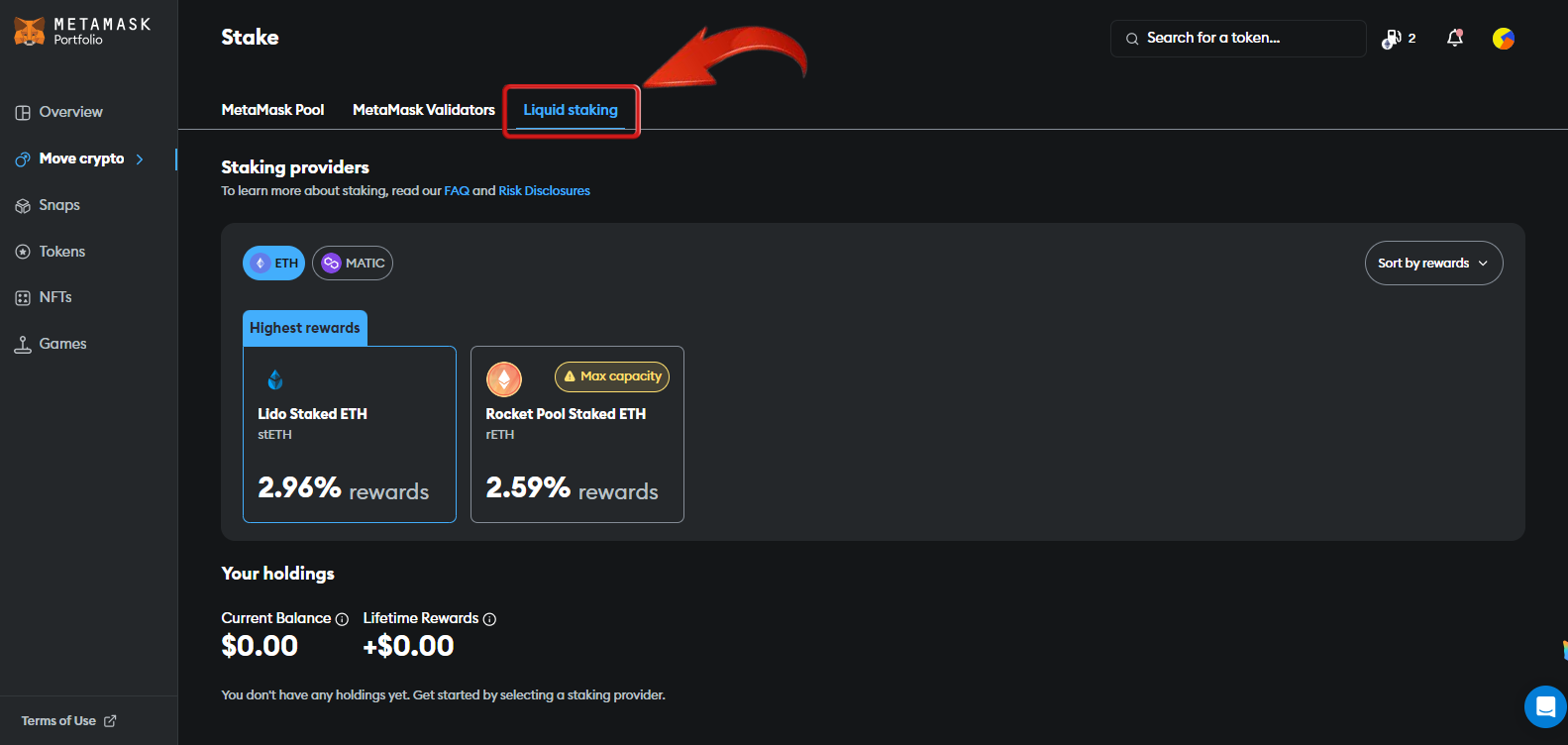Click the Lifetime Rewards info icon

click(489, 619)
